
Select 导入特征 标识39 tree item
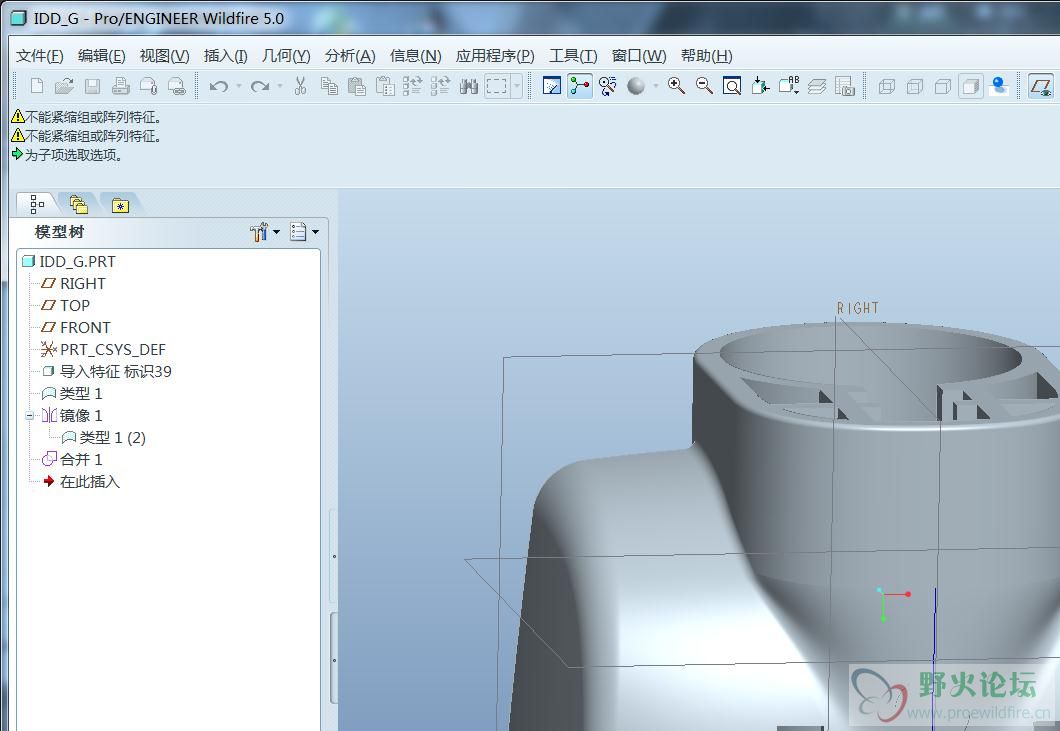106,371
